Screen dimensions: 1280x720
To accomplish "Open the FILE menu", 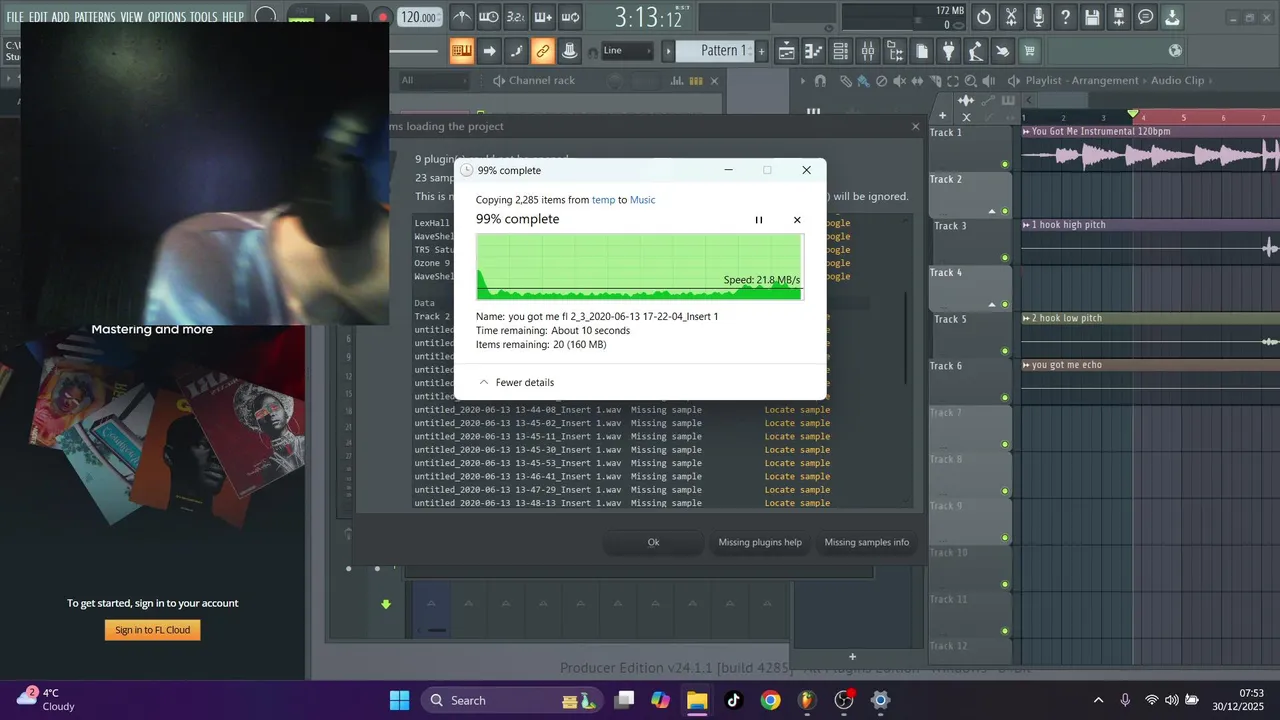I will click(14, 17).
